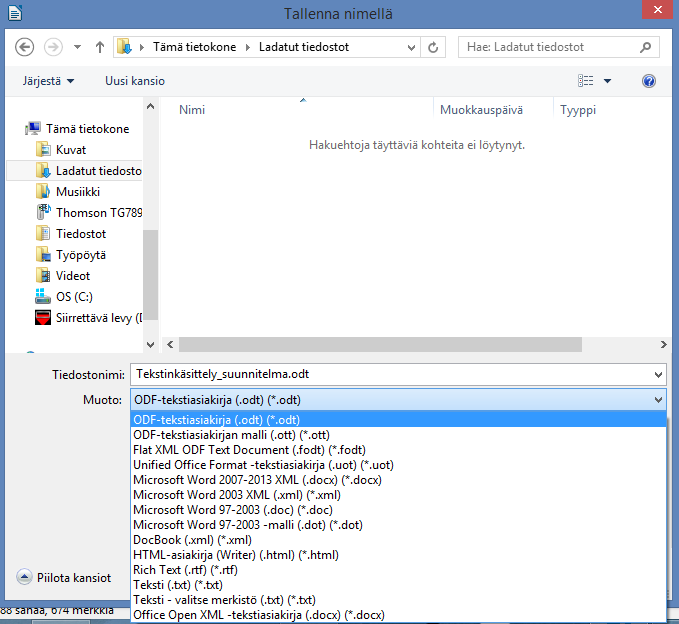Click the Forward navigation arrow

pyautogui.click(x=53, y=47)
